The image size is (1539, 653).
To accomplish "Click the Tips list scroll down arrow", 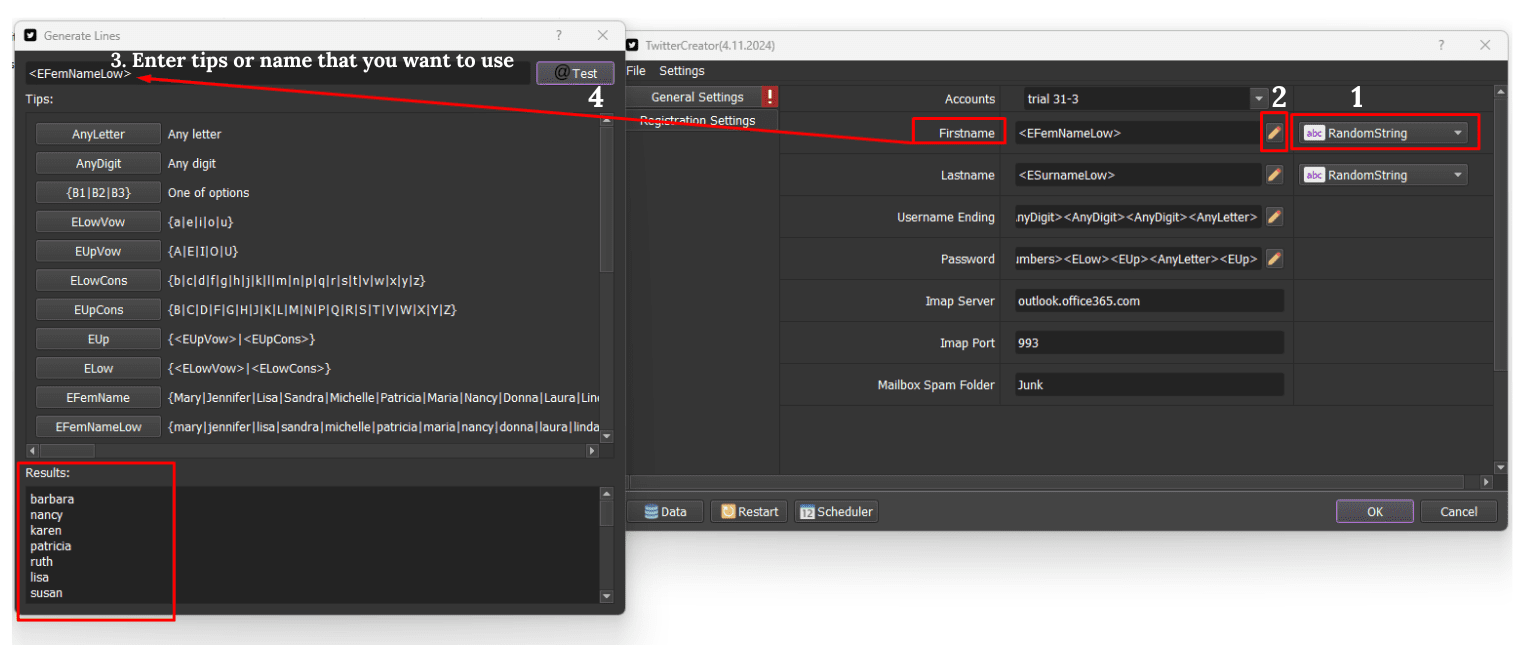I will pos(606,436).
